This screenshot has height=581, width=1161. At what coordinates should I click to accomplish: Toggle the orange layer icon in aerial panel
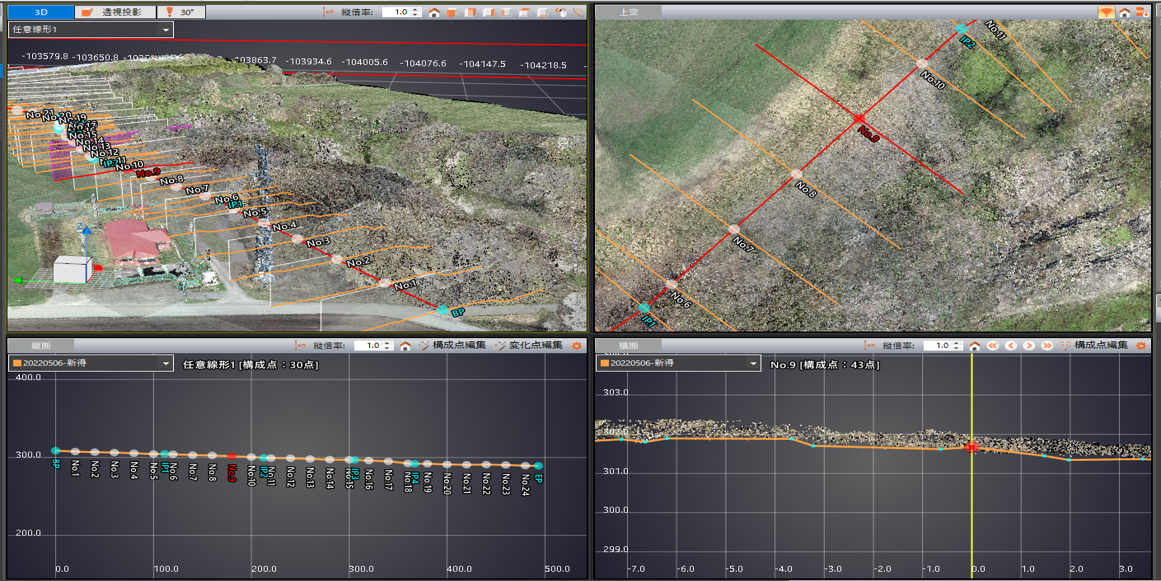[1106, 12]
